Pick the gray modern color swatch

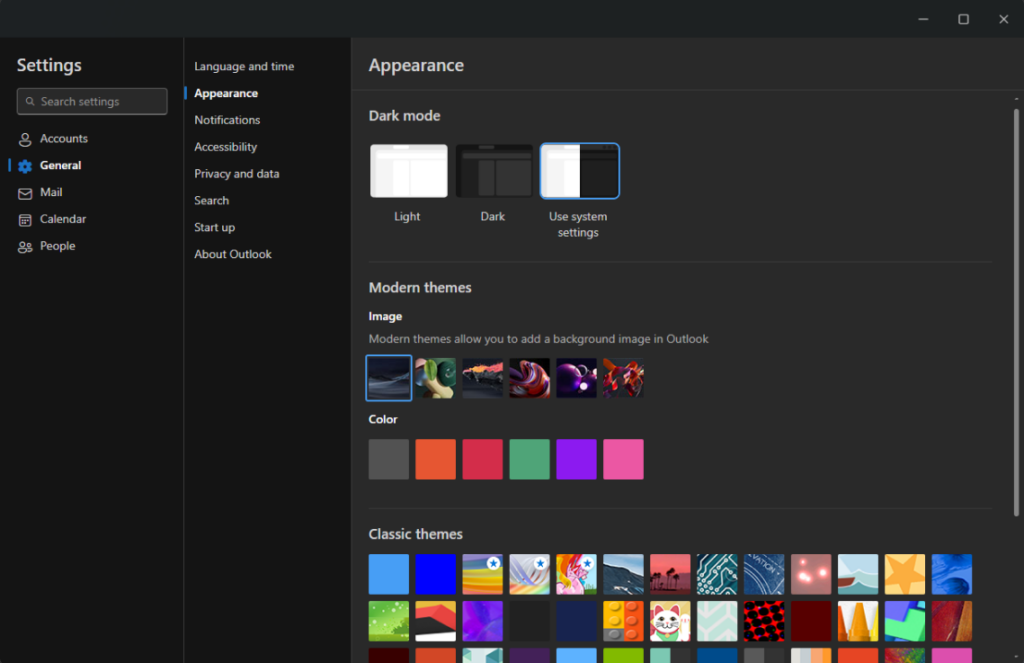point(389,459)
